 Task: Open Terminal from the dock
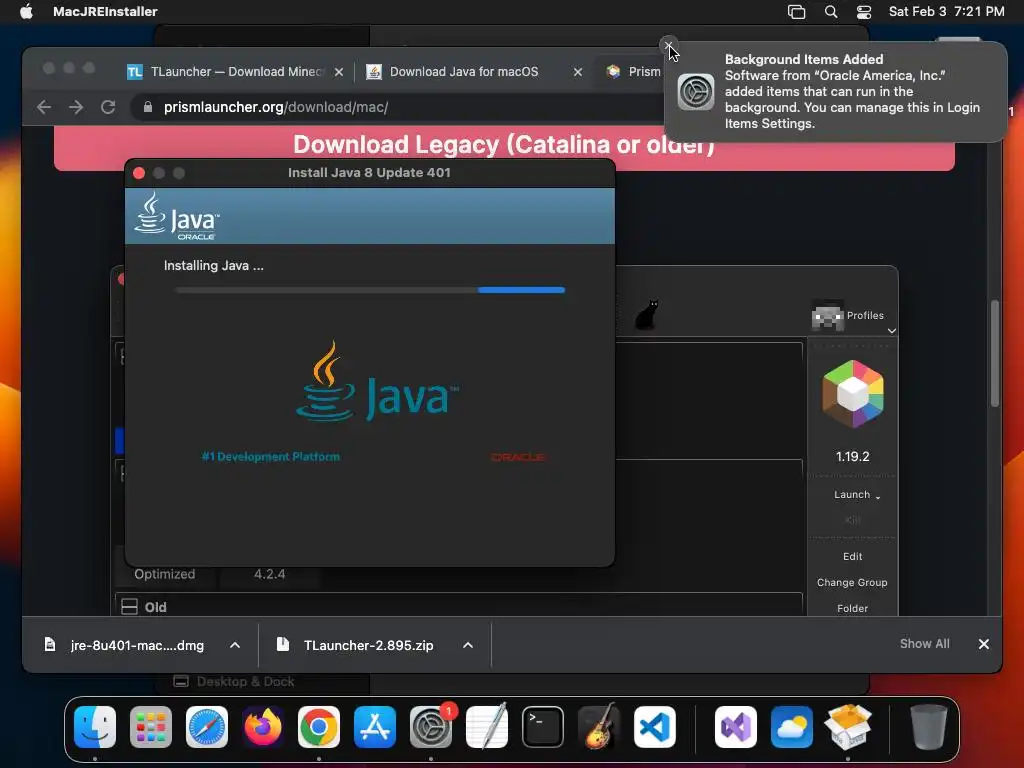pos(543,727)
